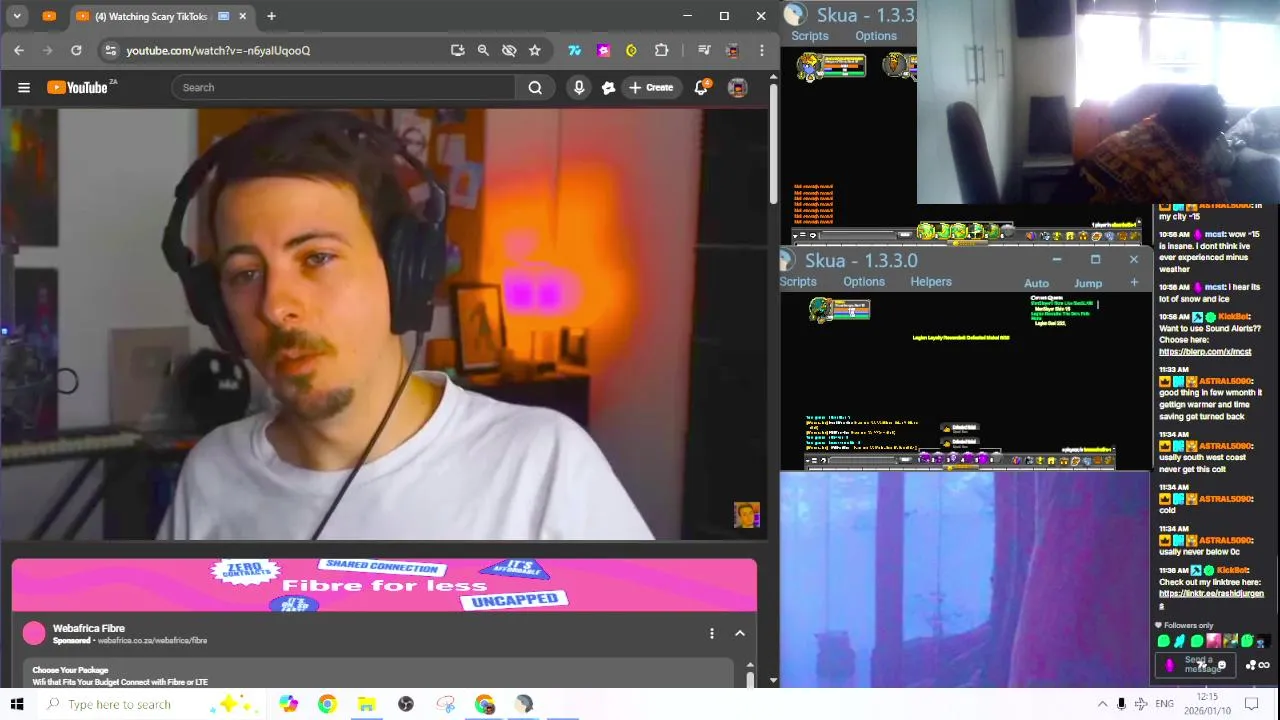The height and width of the screenshot is (720, 1280).
Task: Show hidden system tray icons
Action: 1102,704
